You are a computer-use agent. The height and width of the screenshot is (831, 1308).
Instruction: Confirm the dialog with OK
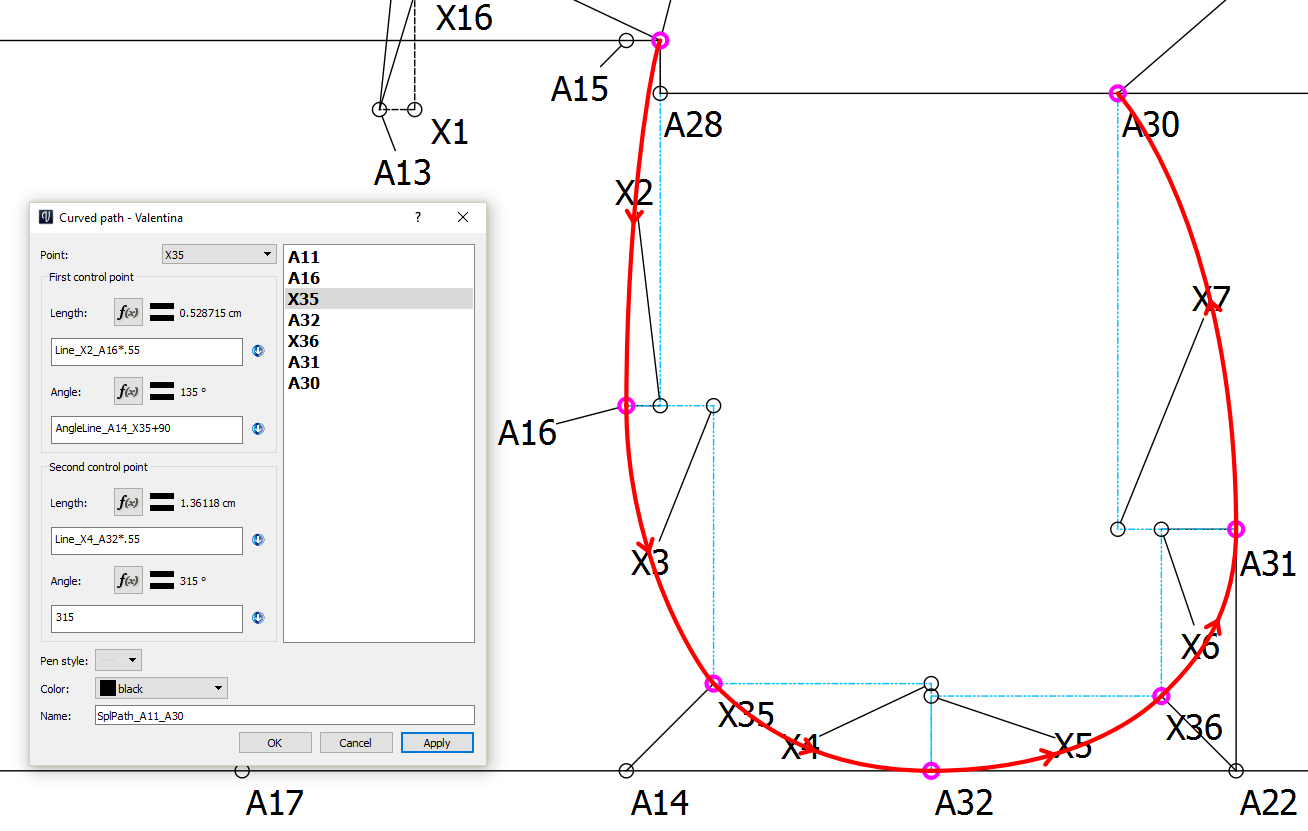click(x=275, y=743)
